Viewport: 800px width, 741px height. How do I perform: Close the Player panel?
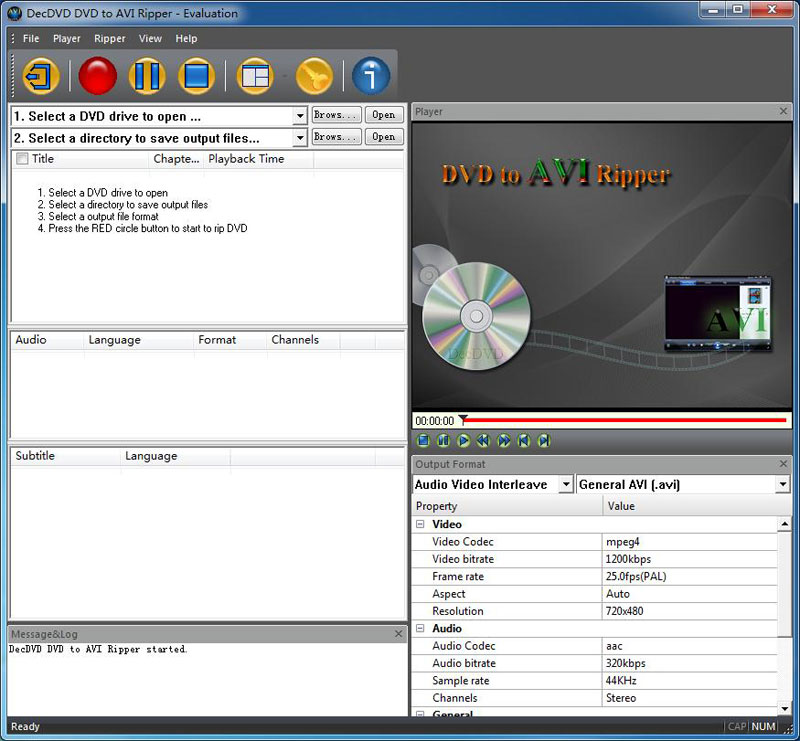click(784, 111)
